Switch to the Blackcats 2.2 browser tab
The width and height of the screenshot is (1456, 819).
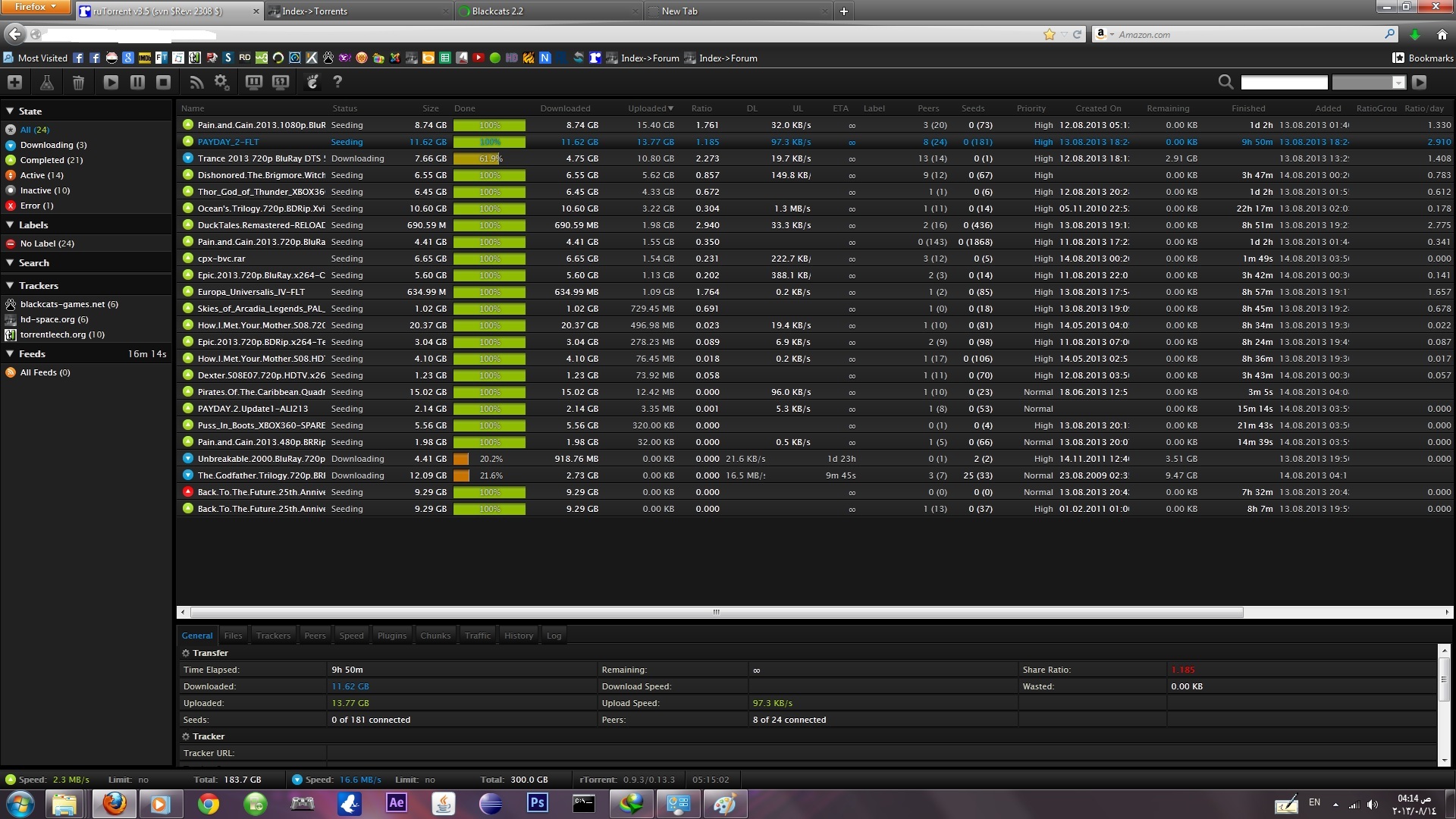[x=548, y=11]
